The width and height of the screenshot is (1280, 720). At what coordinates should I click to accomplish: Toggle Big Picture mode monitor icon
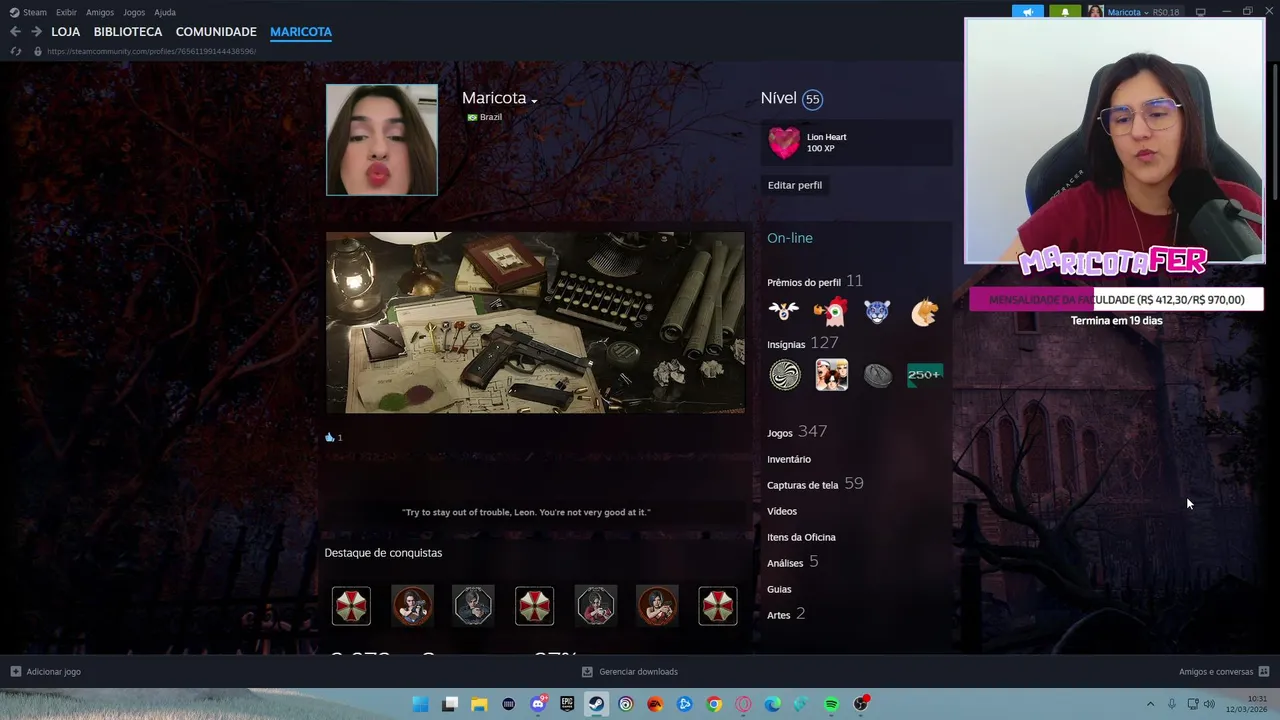pyautogui.click(x=1201, y=12)
